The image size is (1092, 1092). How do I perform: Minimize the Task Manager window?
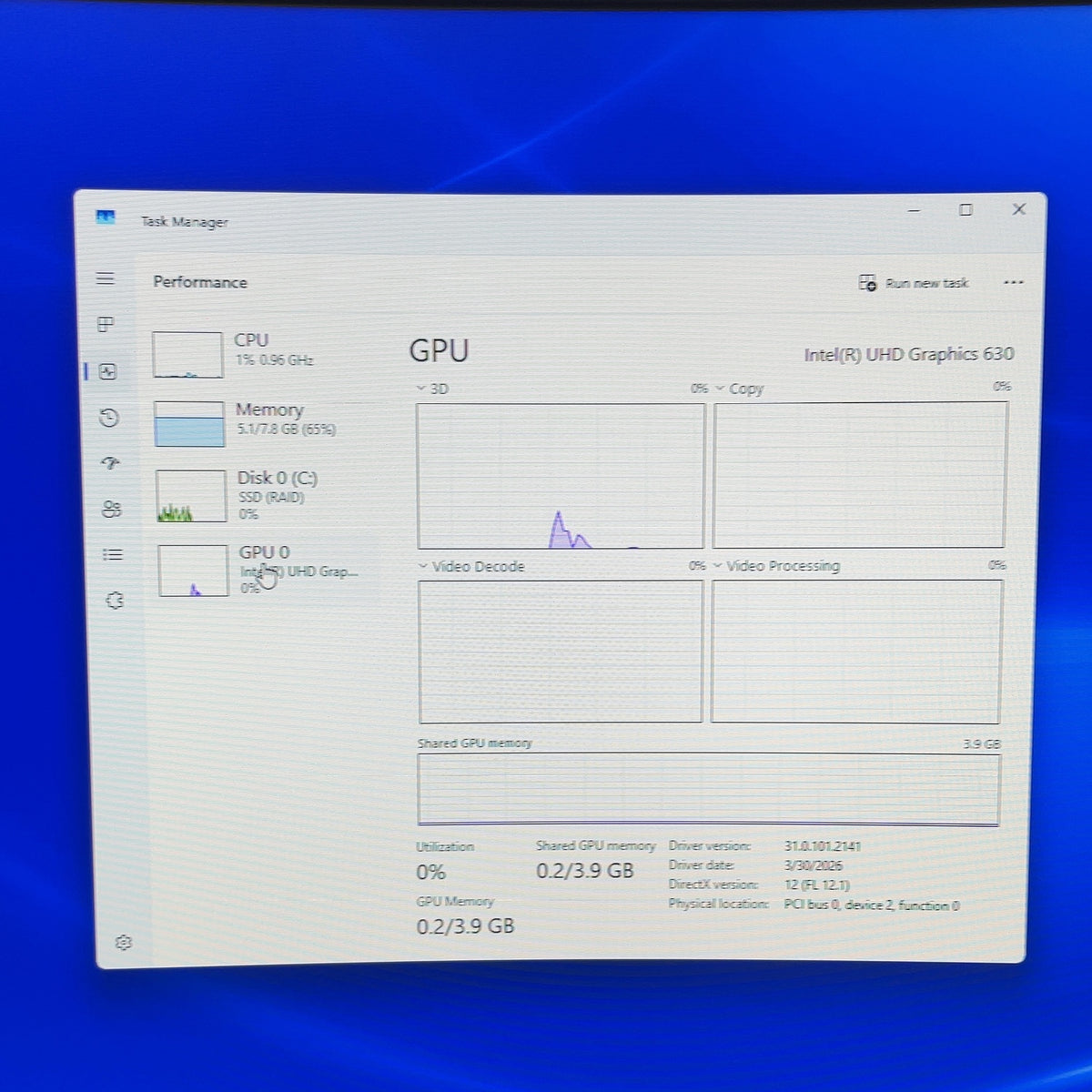(x=914, y=210)
